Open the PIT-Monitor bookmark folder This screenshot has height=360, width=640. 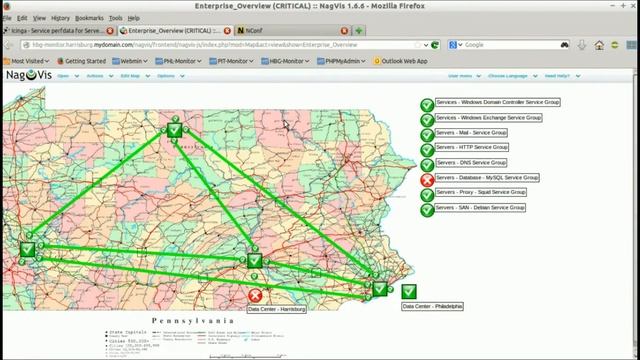(231, 61)
